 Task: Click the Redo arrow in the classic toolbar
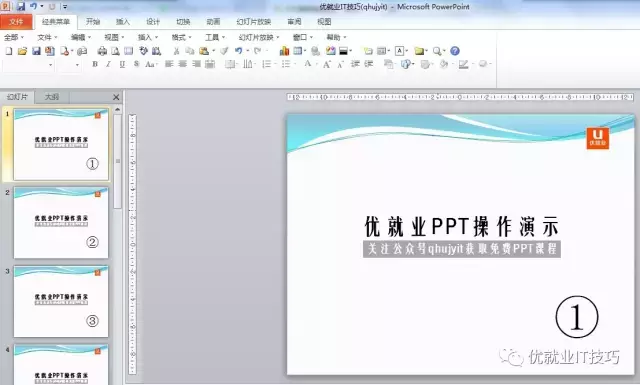pyautogui.click(x=258, y=51)
